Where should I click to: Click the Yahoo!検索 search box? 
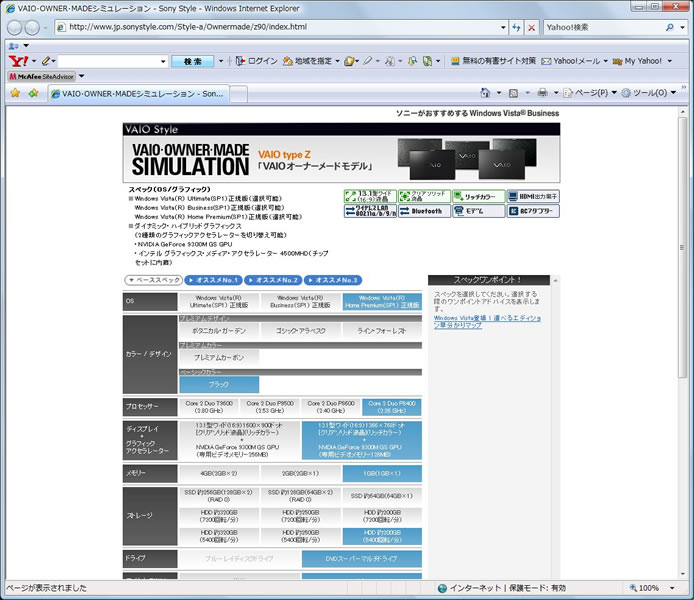[604, 27]
